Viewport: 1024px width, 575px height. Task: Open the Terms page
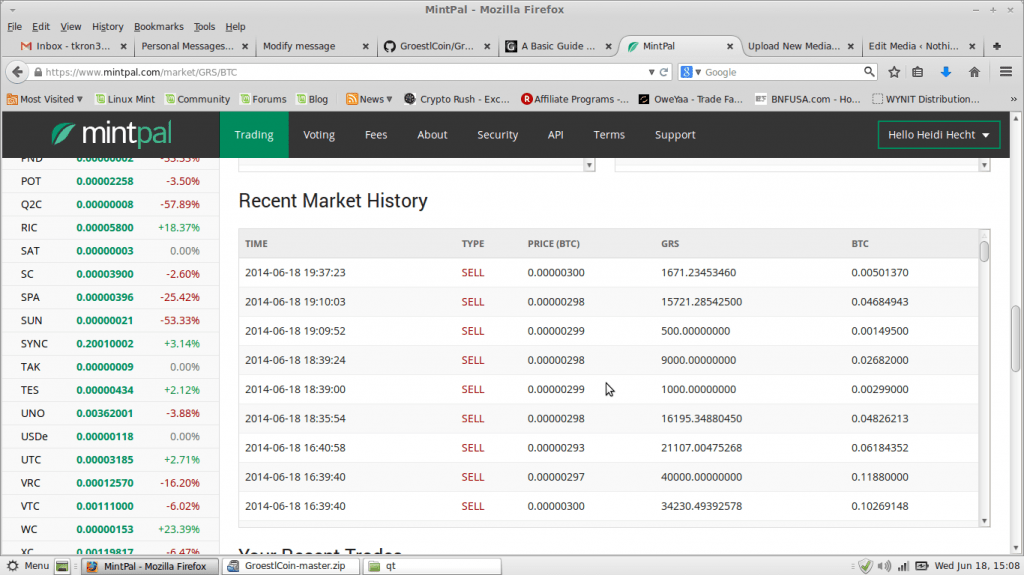pyautogui.click(x=609, y=135)
